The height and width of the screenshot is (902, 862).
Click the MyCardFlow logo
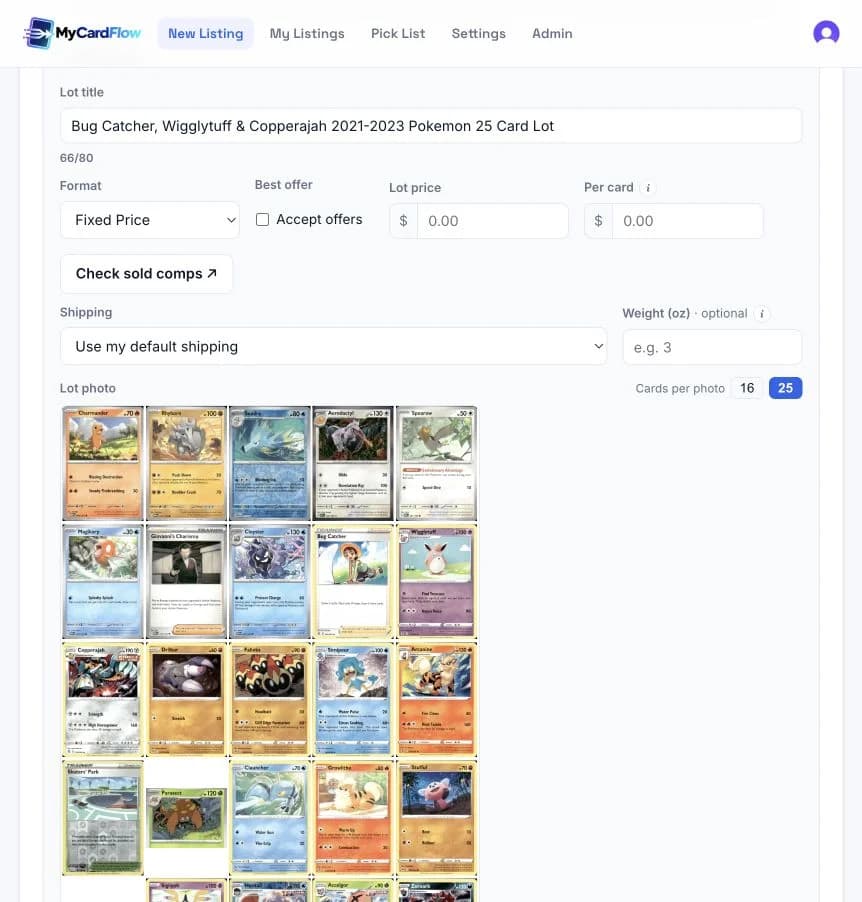tap(82, 33)
